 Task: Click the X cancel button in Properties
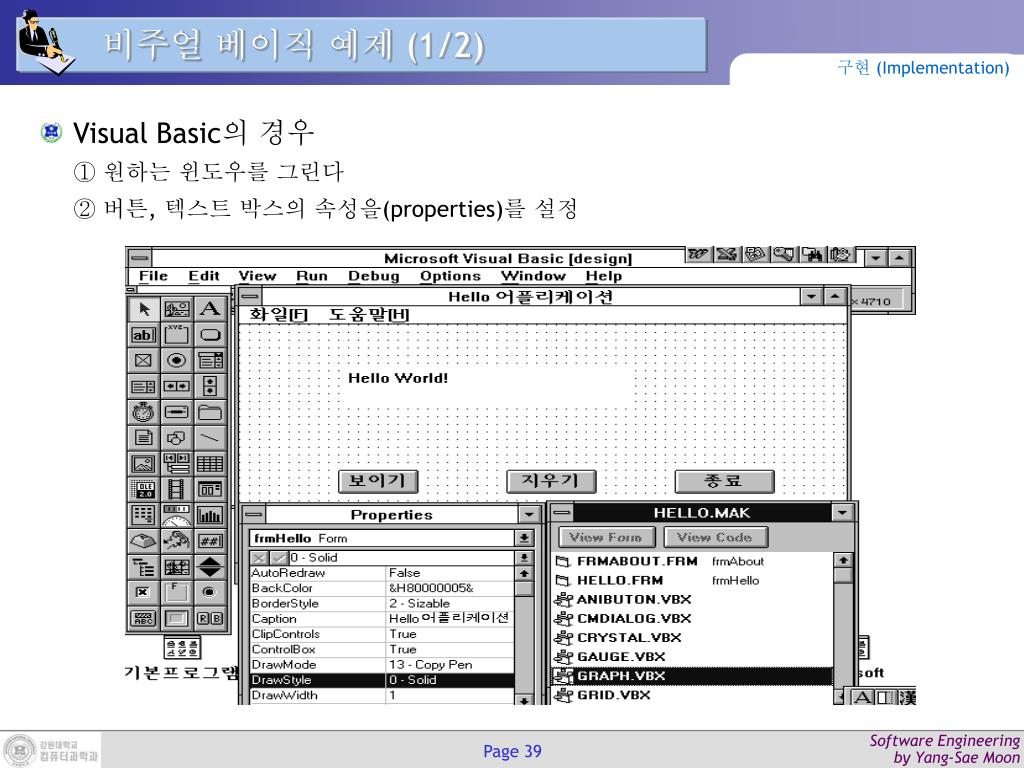click(x=260, y=558)
